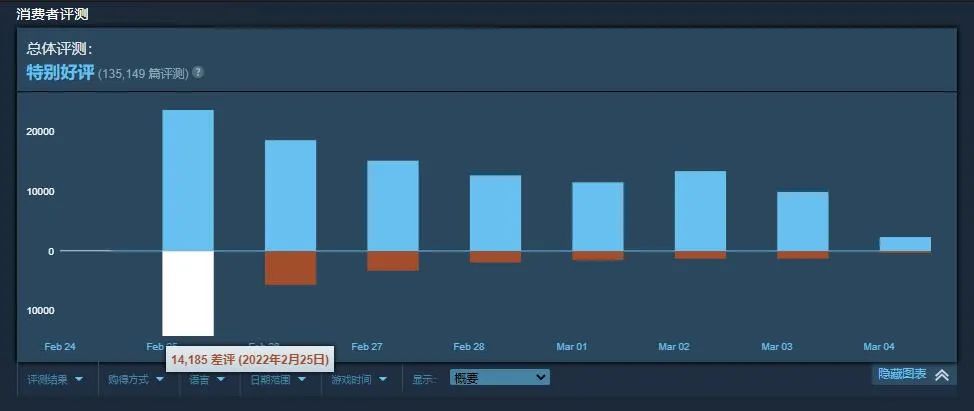Select the small Mar 04 positive bar
Image resolution: width=974 pixels, height=411 pixels.
[x=904, y=244]
